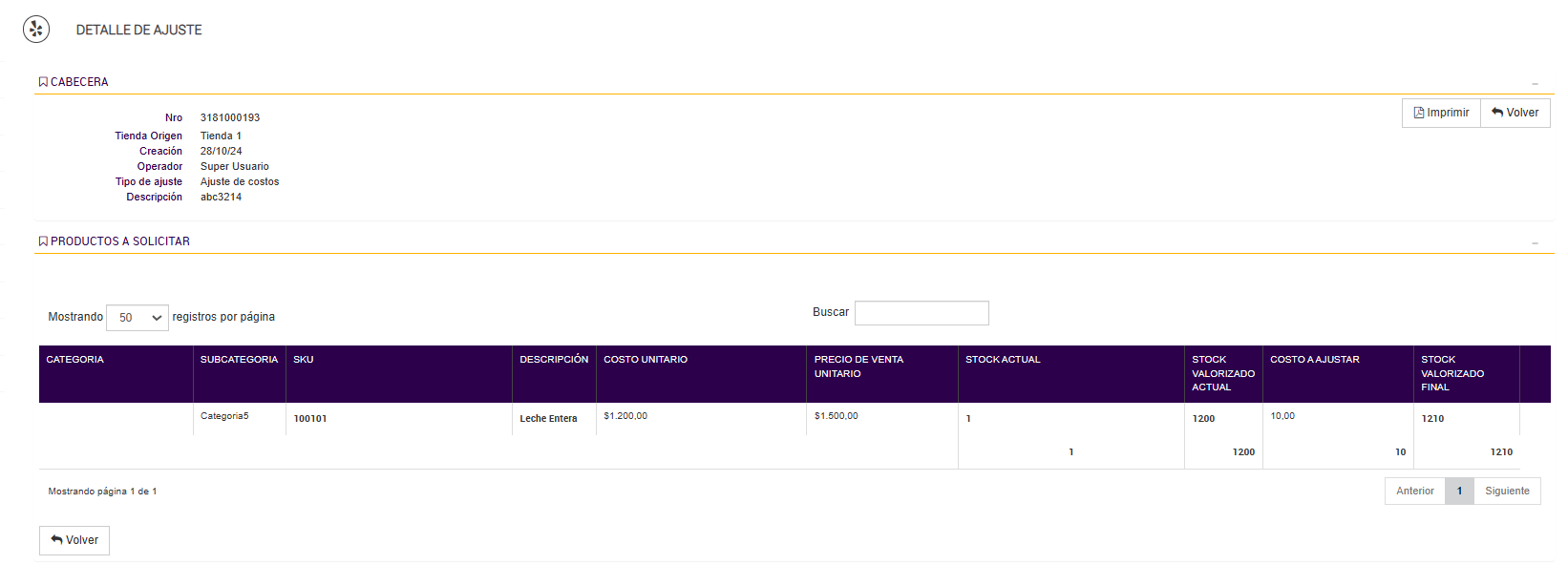
Task: Select the abc3214 description value
Action: (221, 198)
